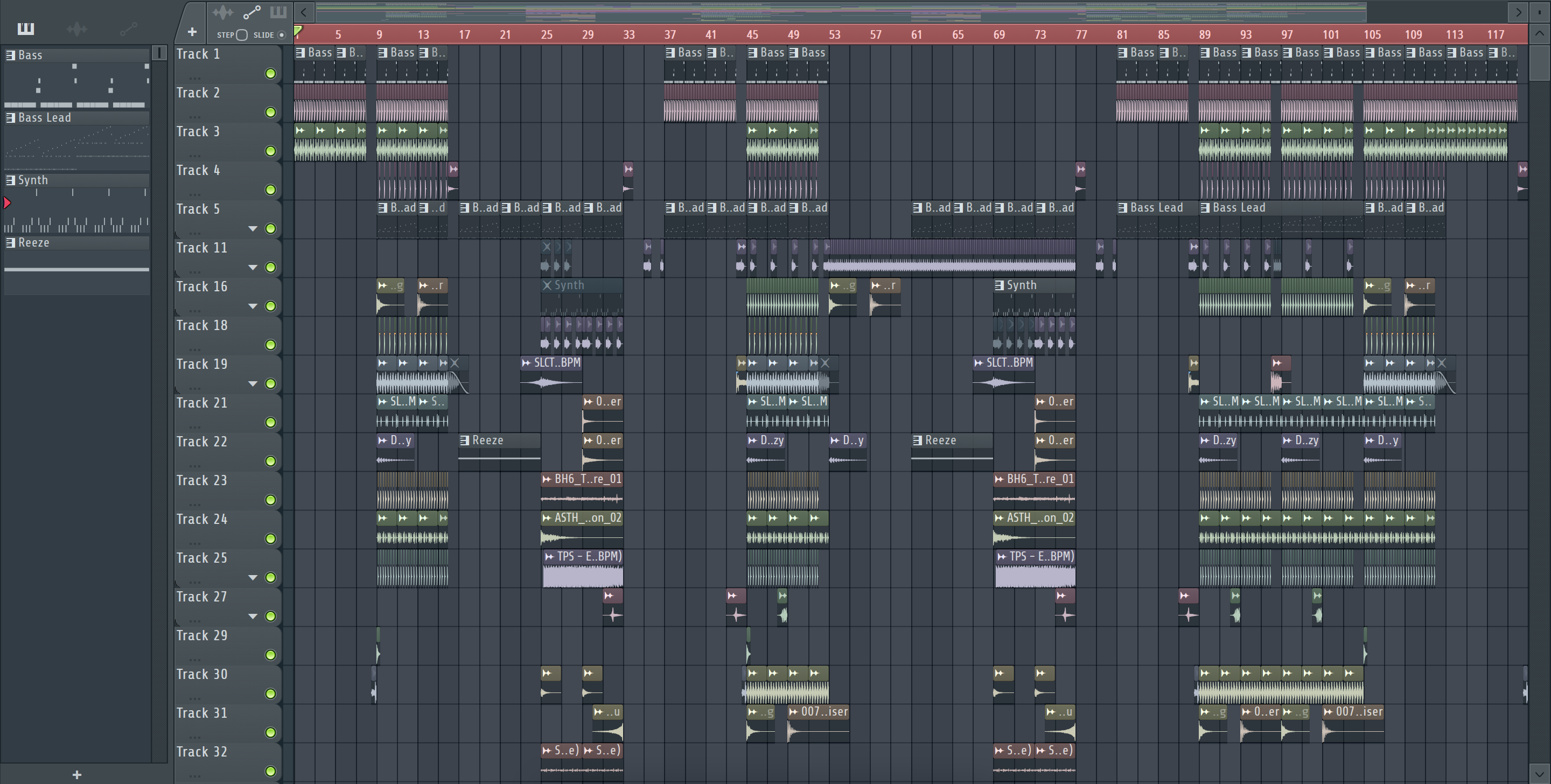Click the Bass Lead pattern icon in picker

10,118
